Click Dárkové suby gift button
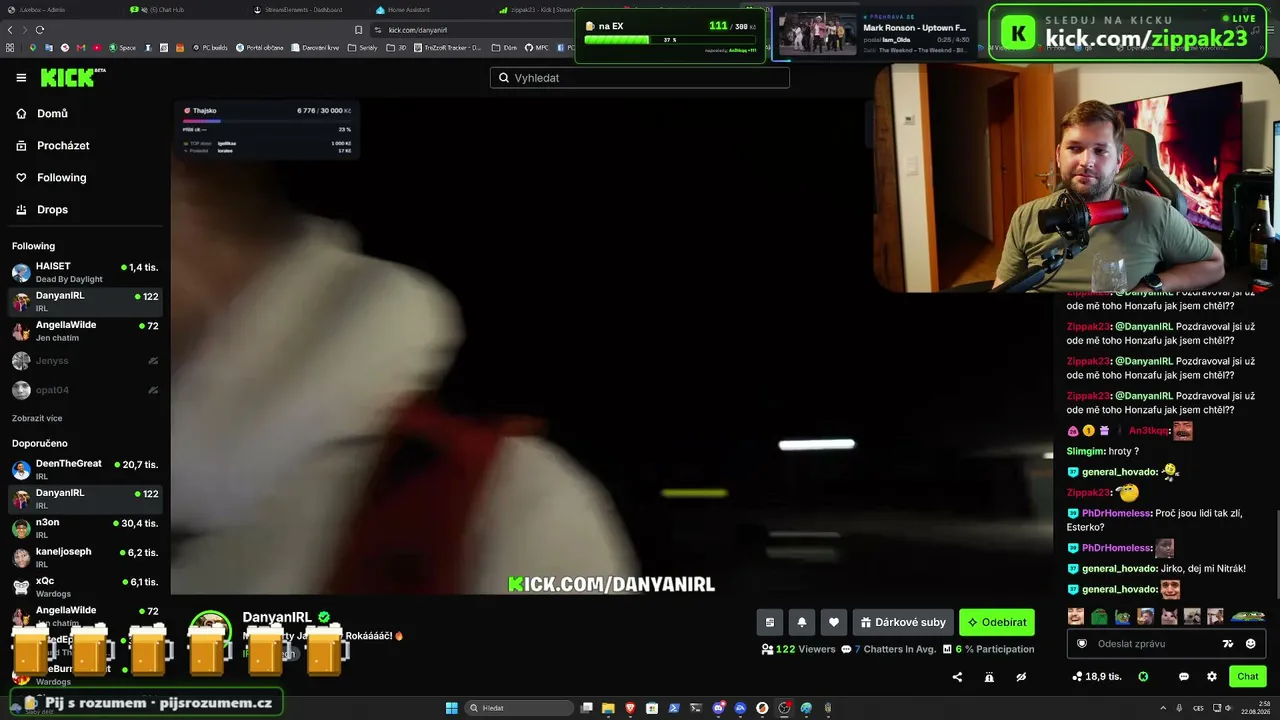 [x=903, y=622]
